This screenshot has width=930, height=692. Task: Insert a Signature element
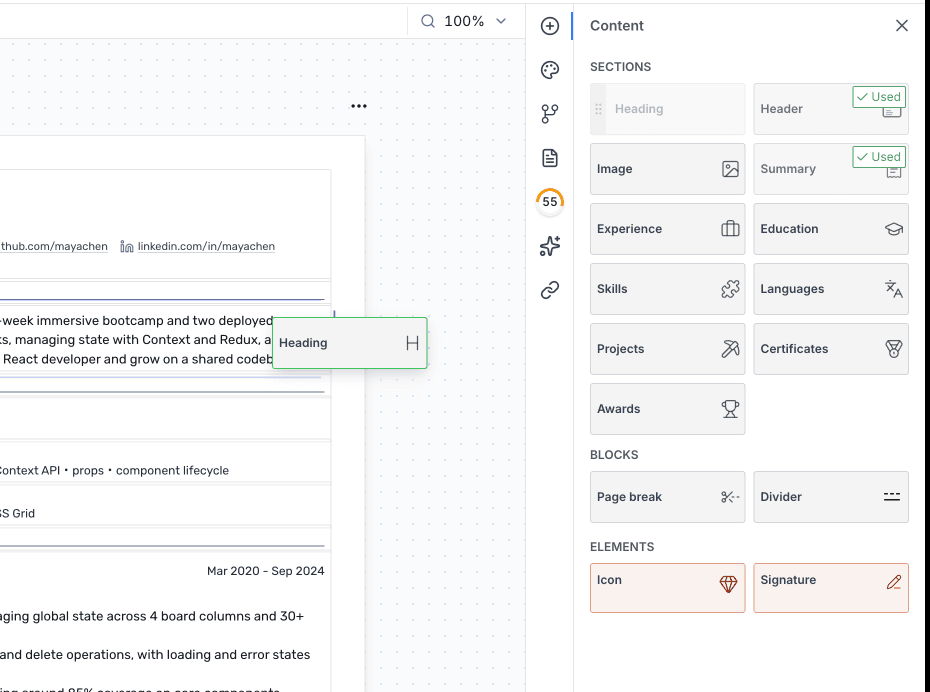(831, 588)
